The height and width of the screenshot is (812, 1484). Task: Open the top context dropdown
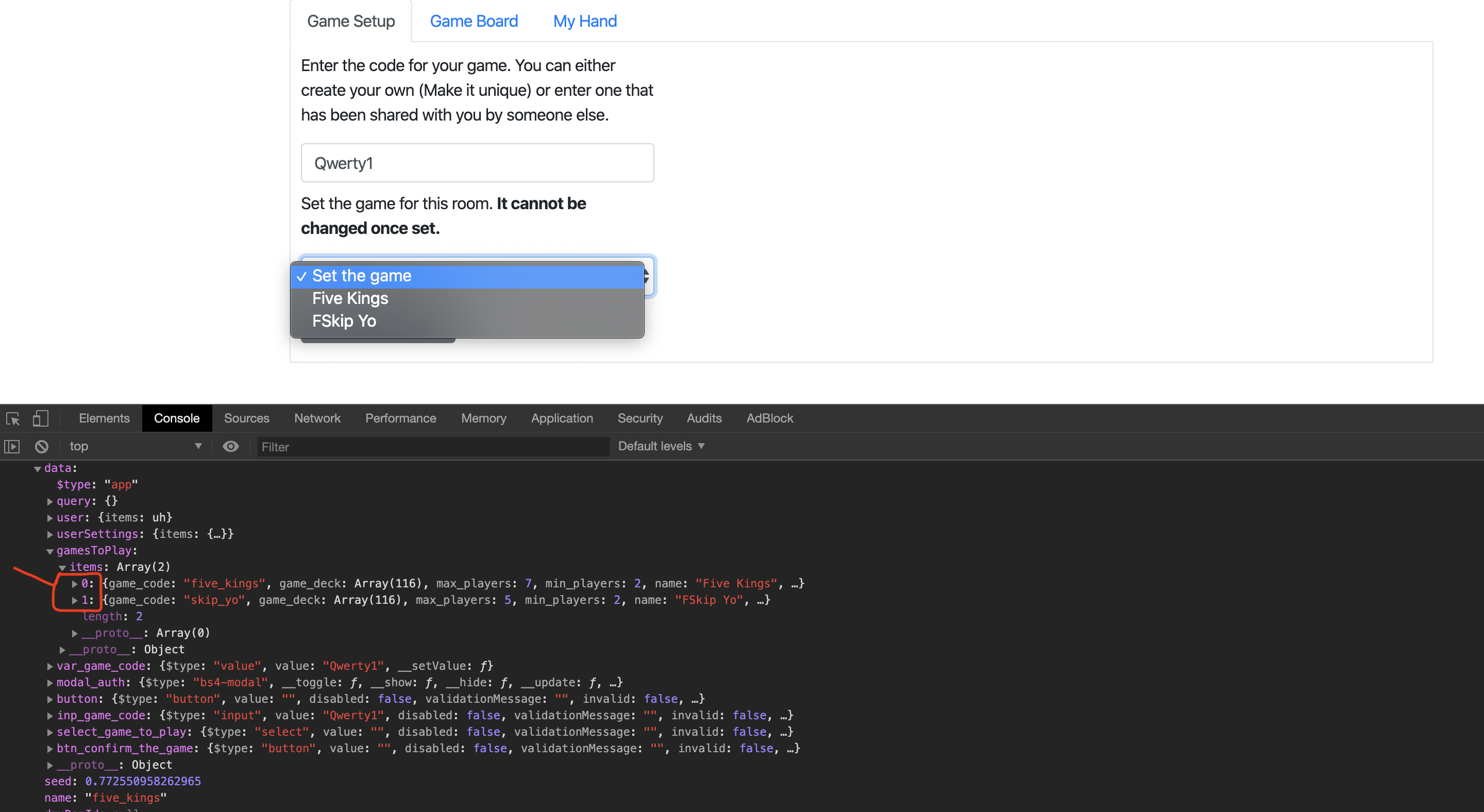(x=136, y=446)
